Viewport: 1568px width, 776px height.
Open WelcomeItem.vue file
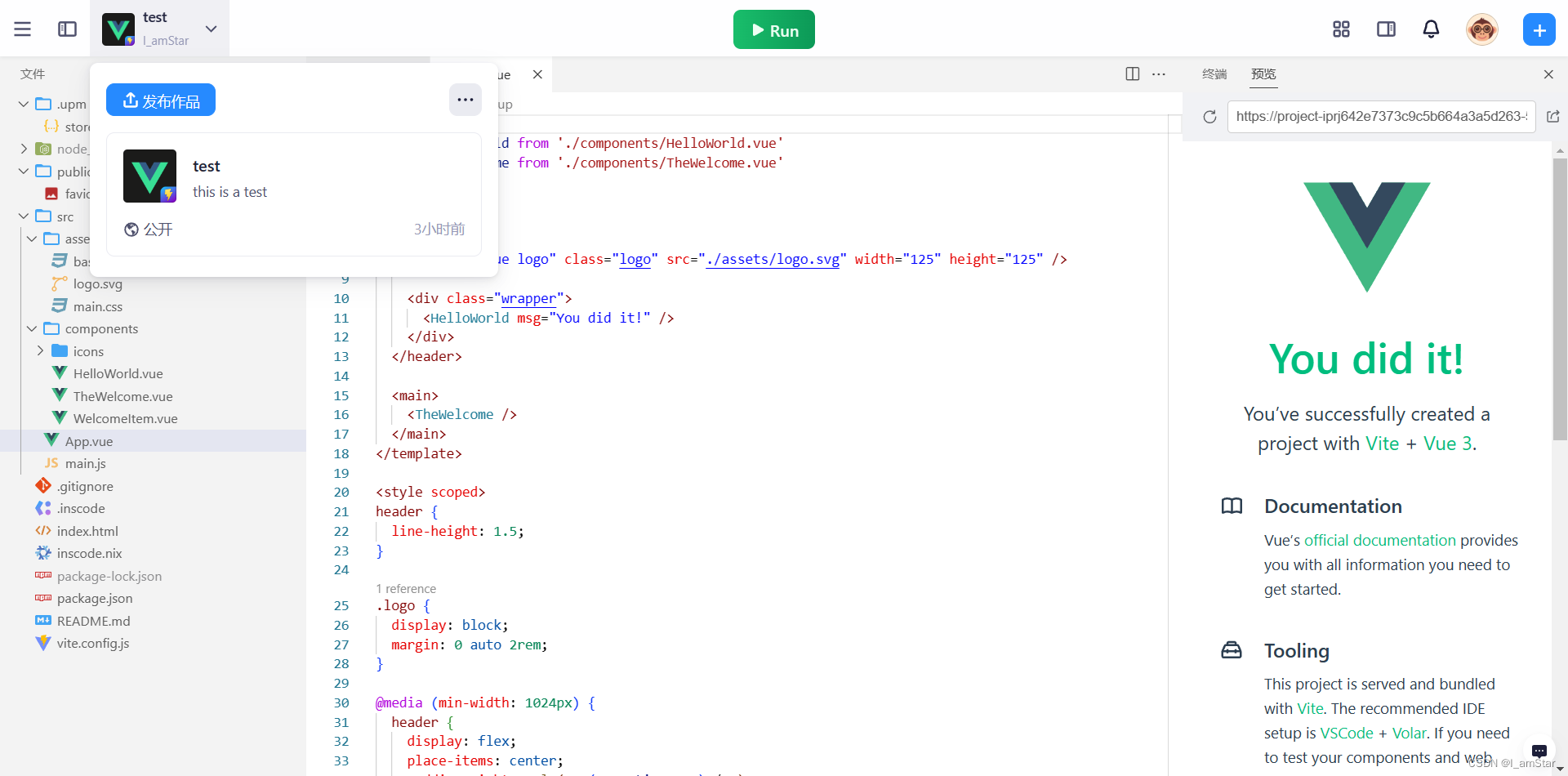[125, 418]
